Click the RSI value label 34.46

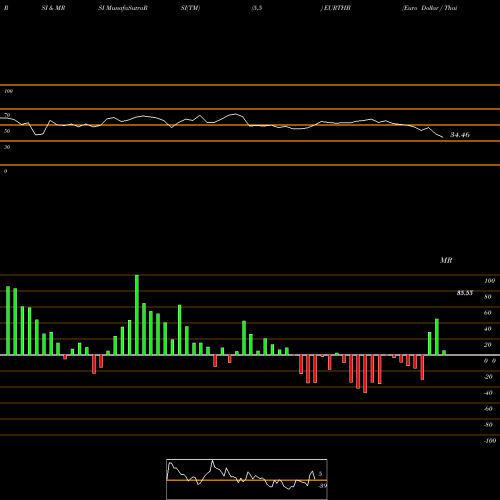pyautogui.click(x=460, y=135)
